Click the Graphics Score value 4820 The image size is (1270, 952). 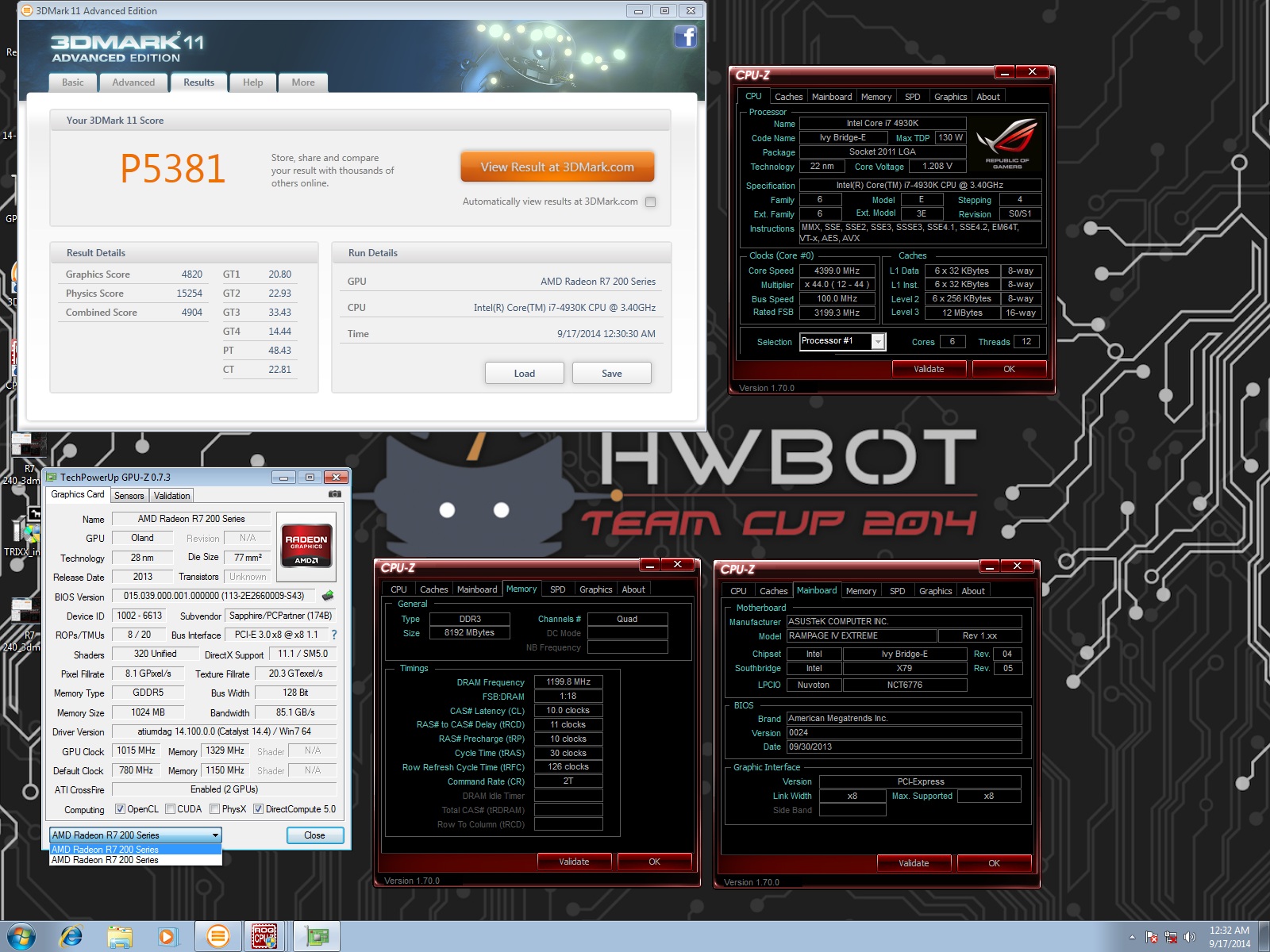(192, 274)
